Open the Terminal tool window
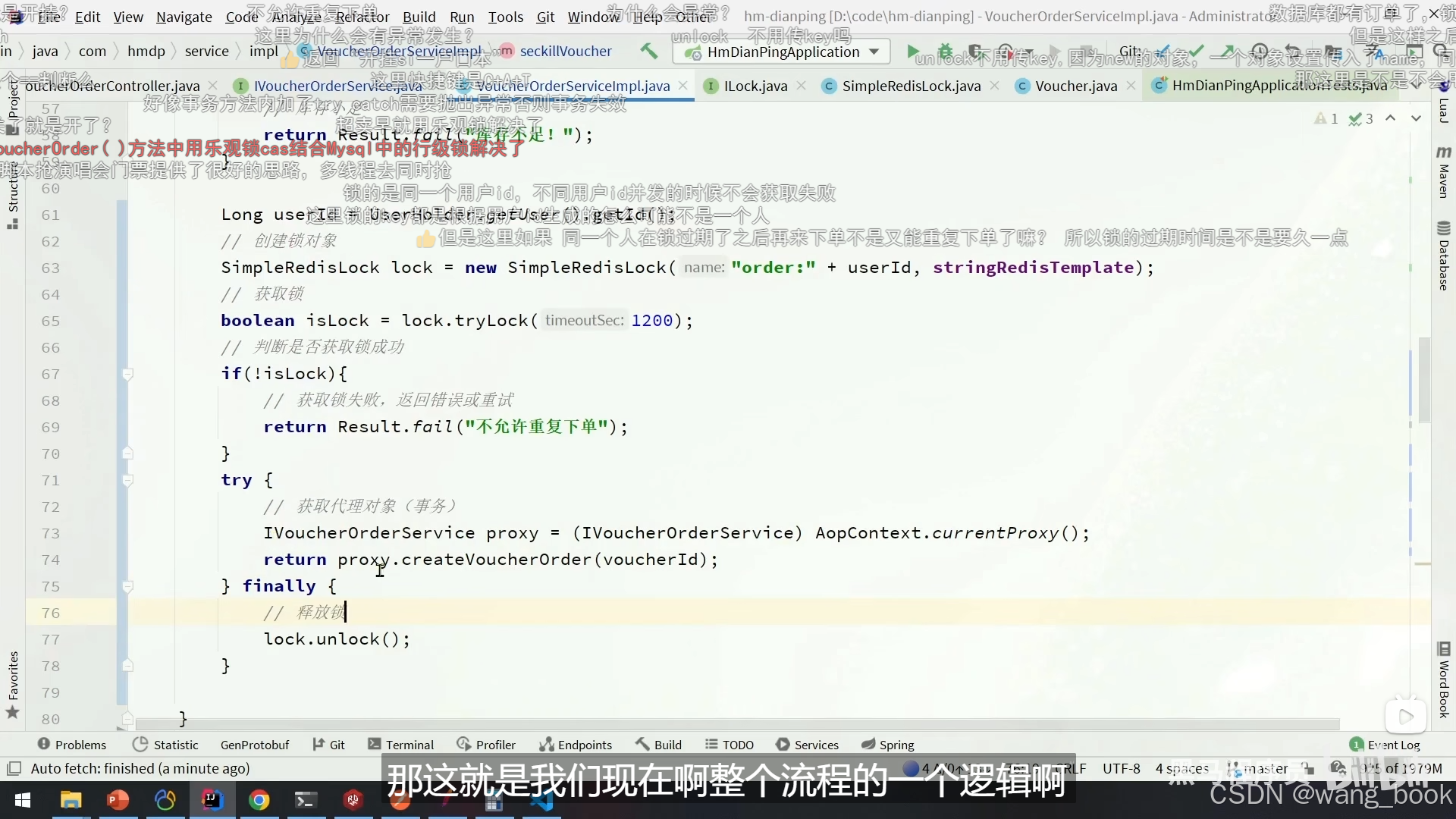Screen dimensions: 1456x819 point(401,745)
